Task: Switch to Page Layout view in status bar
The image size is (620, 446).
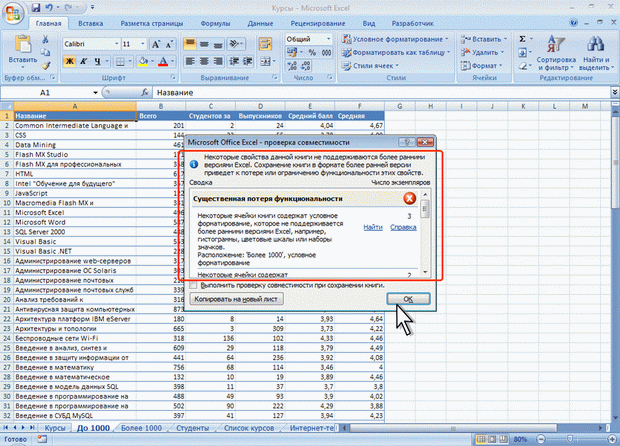Action: pyautogui.click(x=492, y=439)
